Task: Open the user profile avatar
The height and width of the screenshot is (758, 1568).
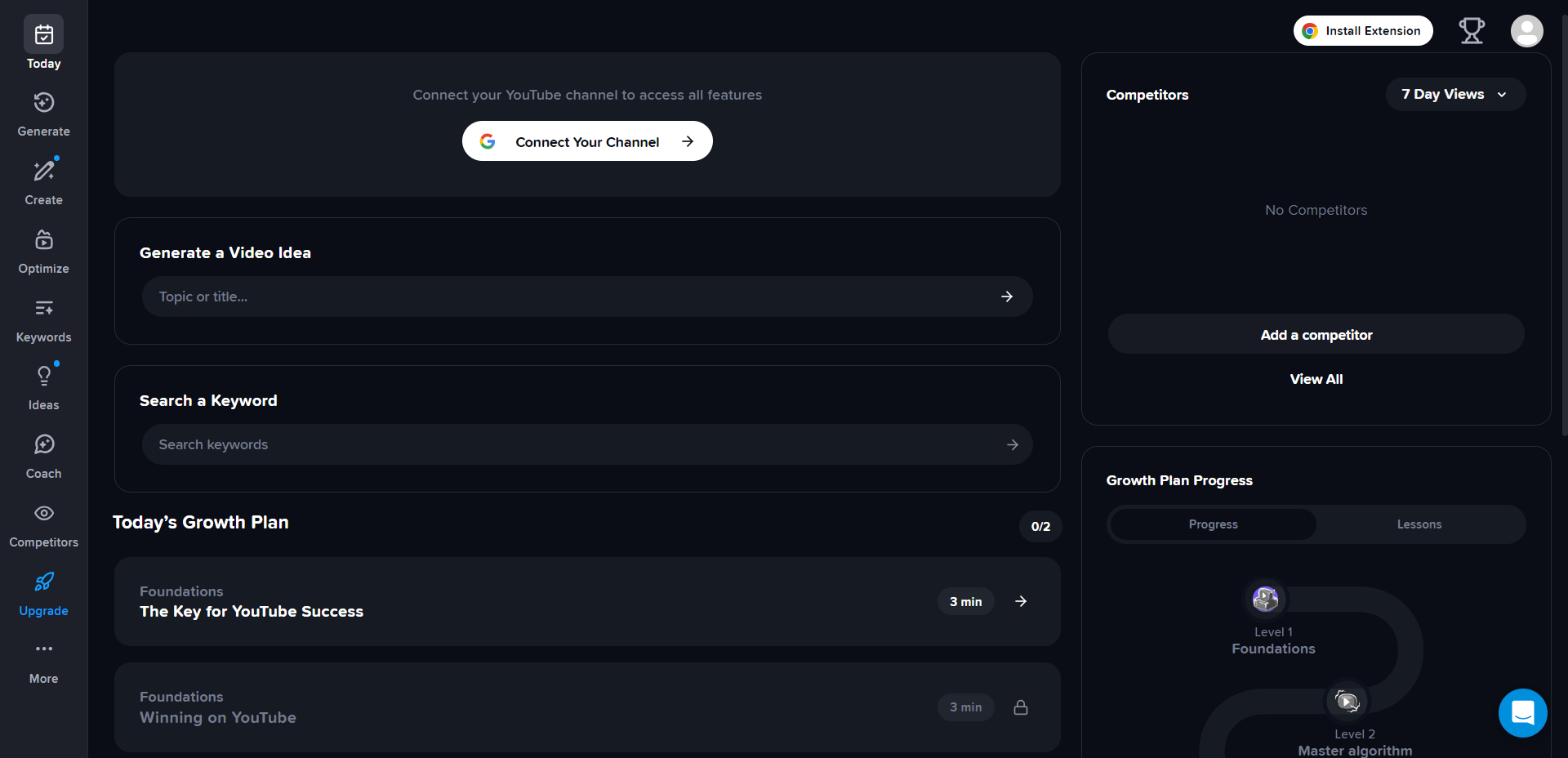Action: click(1526, 31)
